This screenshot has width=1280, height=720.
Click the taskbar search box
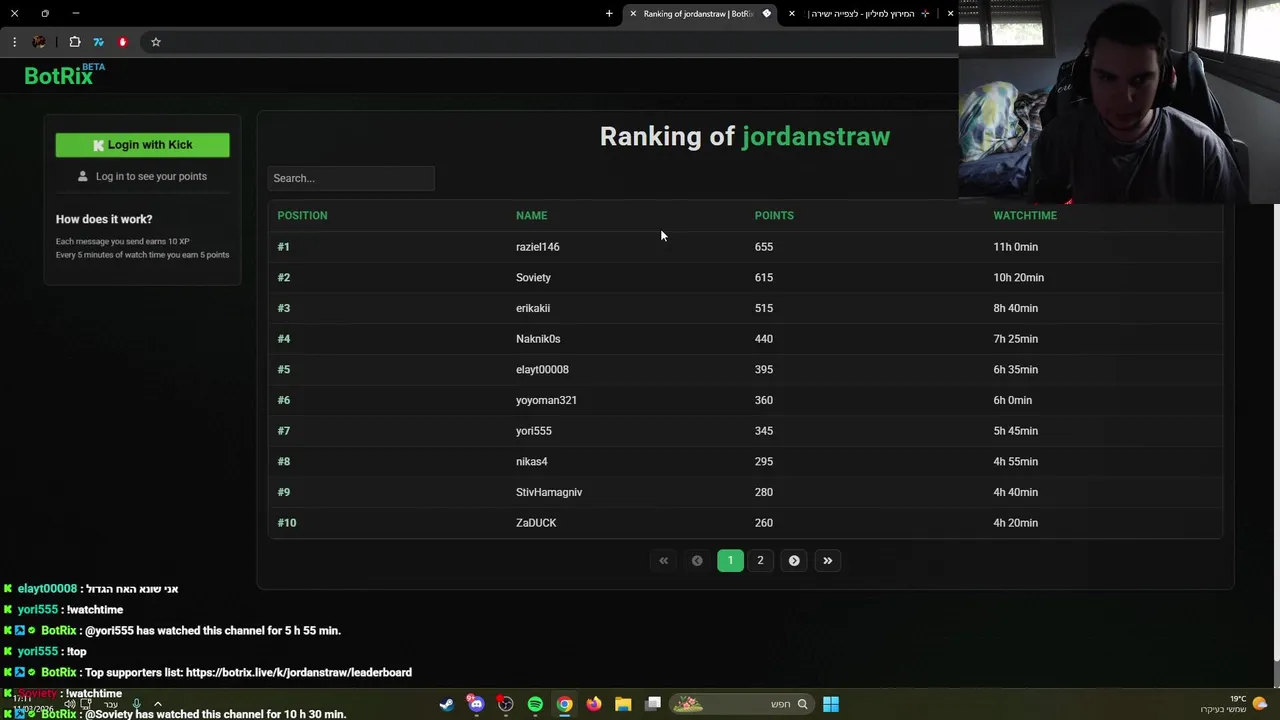740,704
